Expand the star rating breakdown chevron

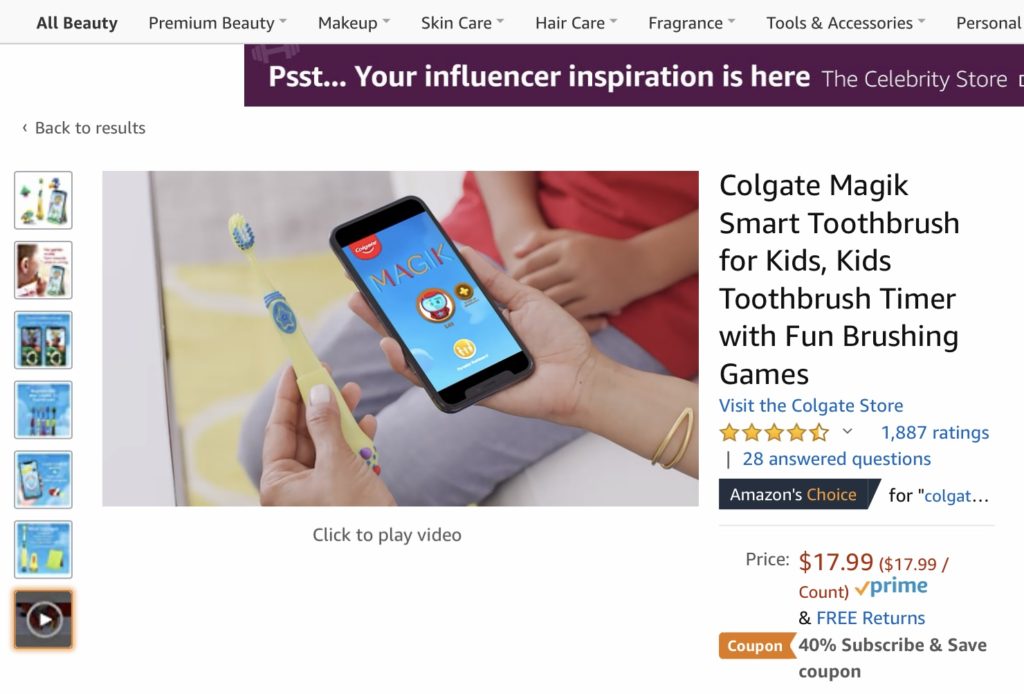[x=848, y=432]
